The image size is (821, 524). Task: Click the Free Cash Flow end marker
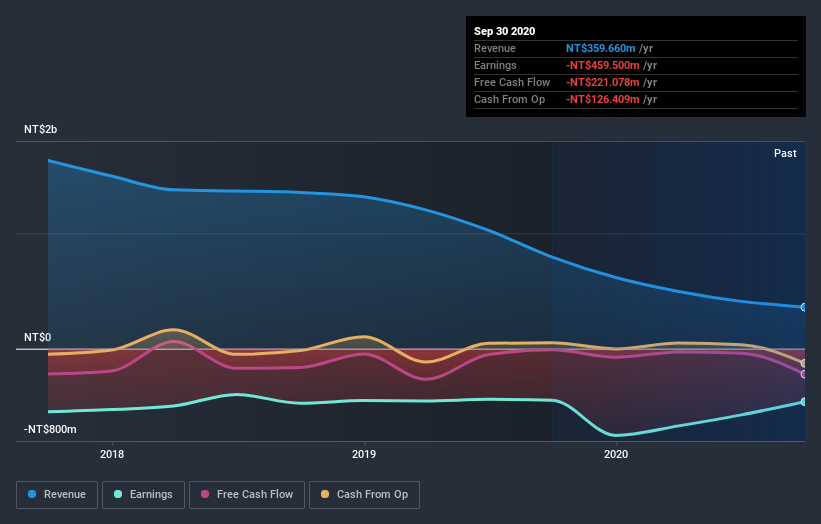804,374
